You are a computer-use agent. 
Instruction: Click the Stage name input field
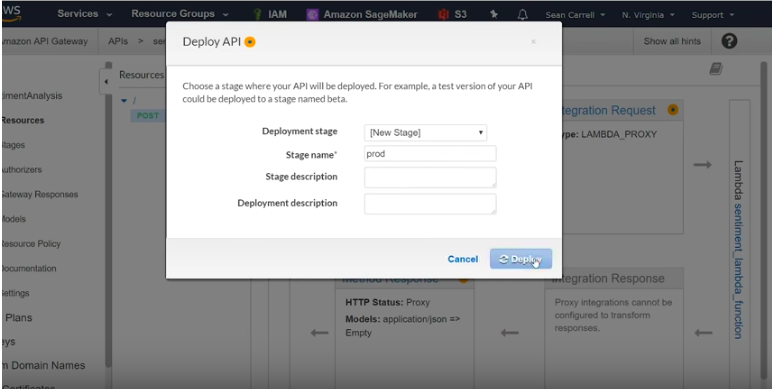(x=430, y=154)
